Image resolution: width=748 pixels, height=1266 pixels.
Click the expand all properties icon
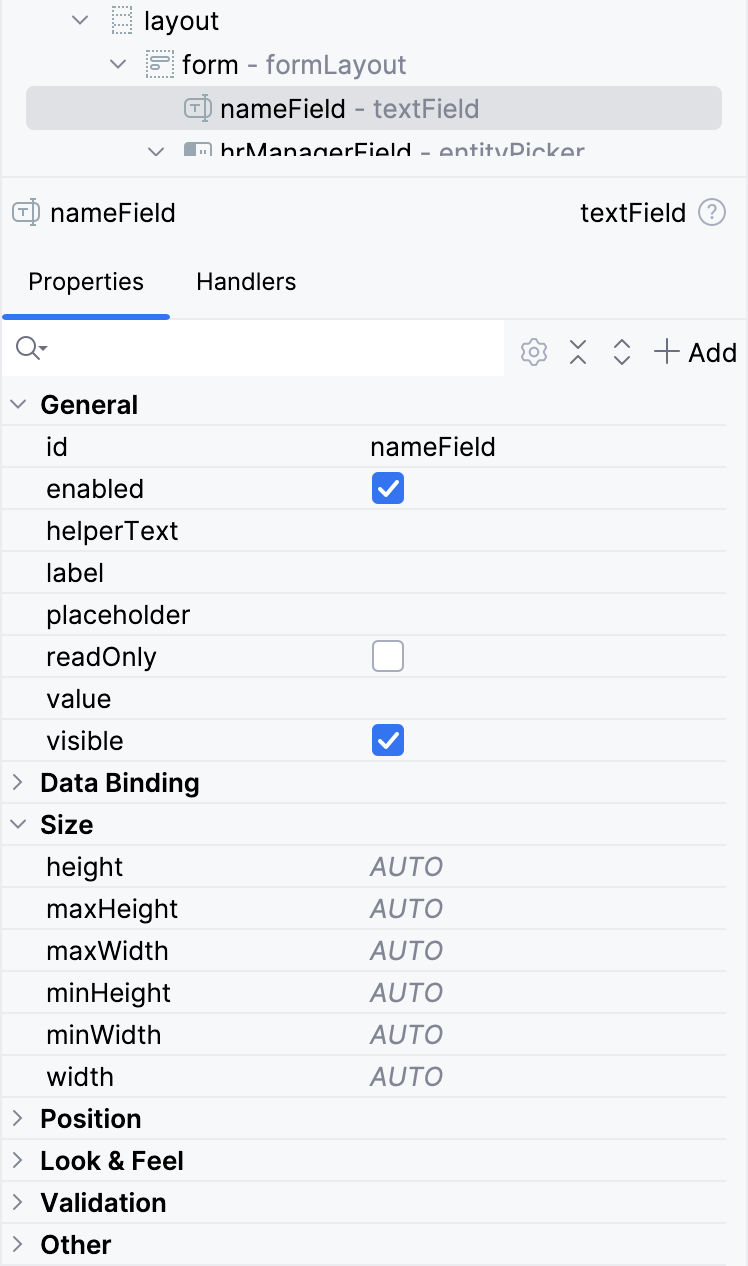coord(622,352)
